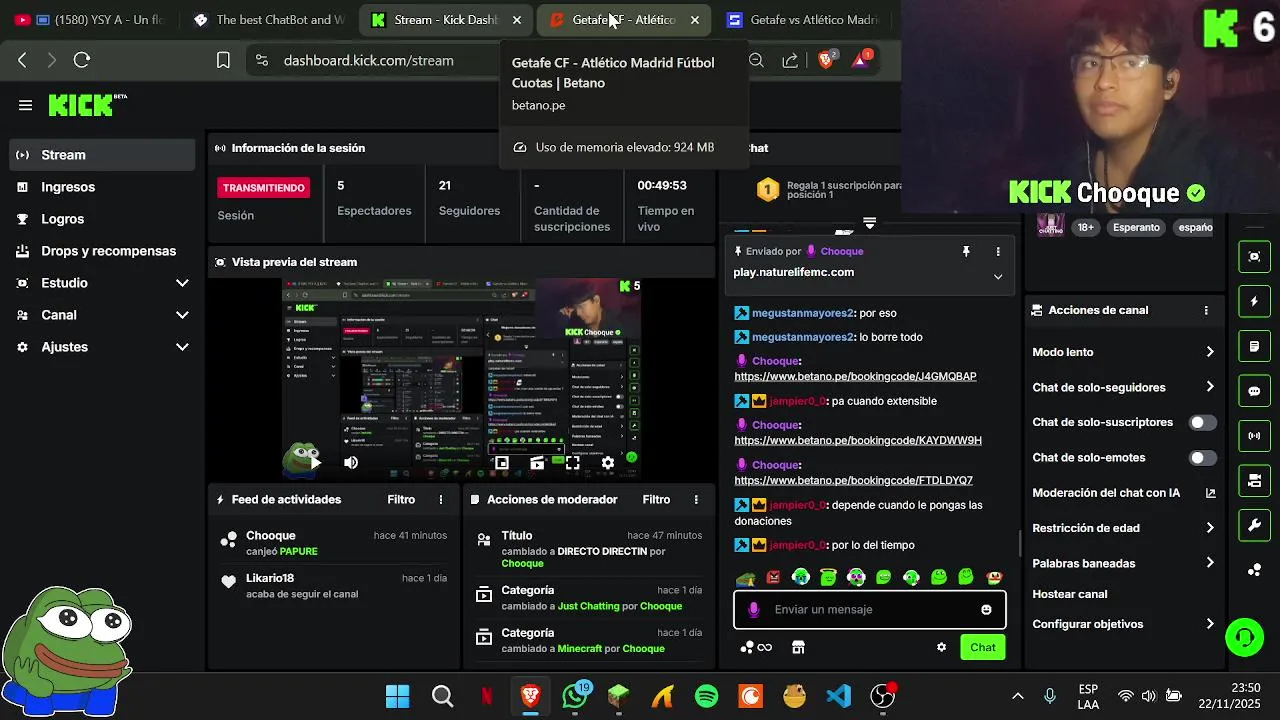Toggle fullscreen on stream preview
The height and width of the screenshot is (720, 1280).
(x=573, y=463)
